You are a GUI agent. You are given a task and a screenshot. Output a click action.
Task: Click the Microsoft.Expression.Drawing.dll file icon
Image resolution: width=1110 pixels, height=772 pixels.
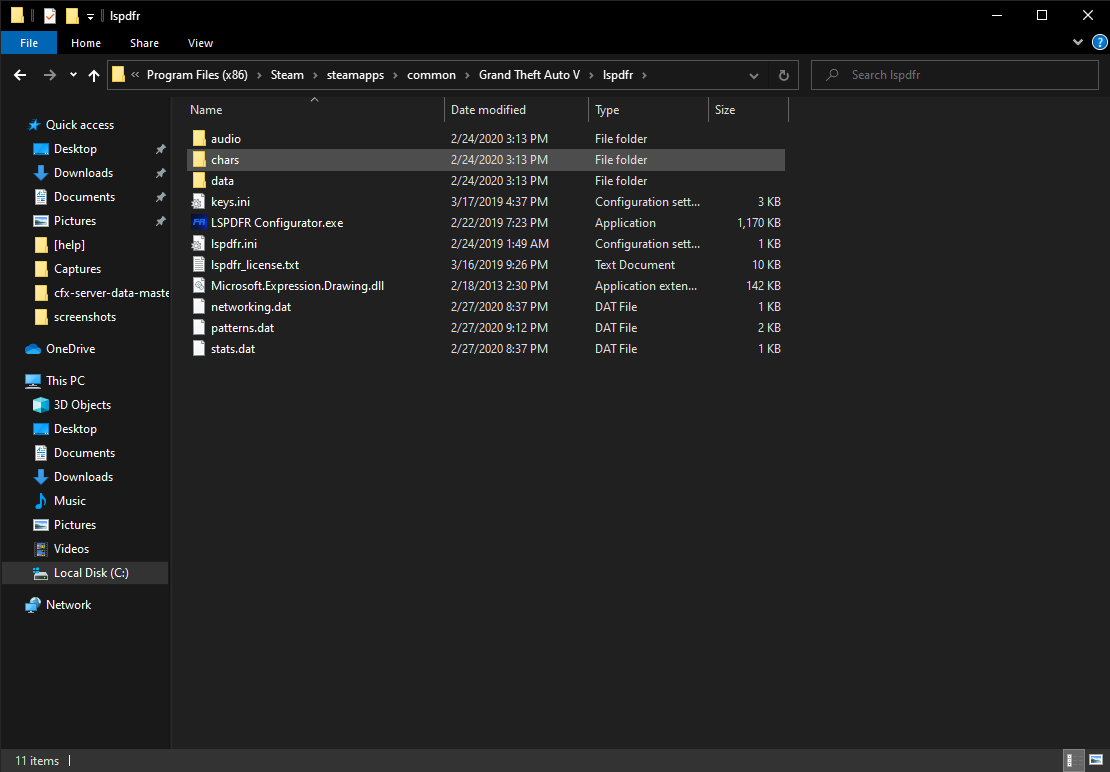click(x=199, y=286)
